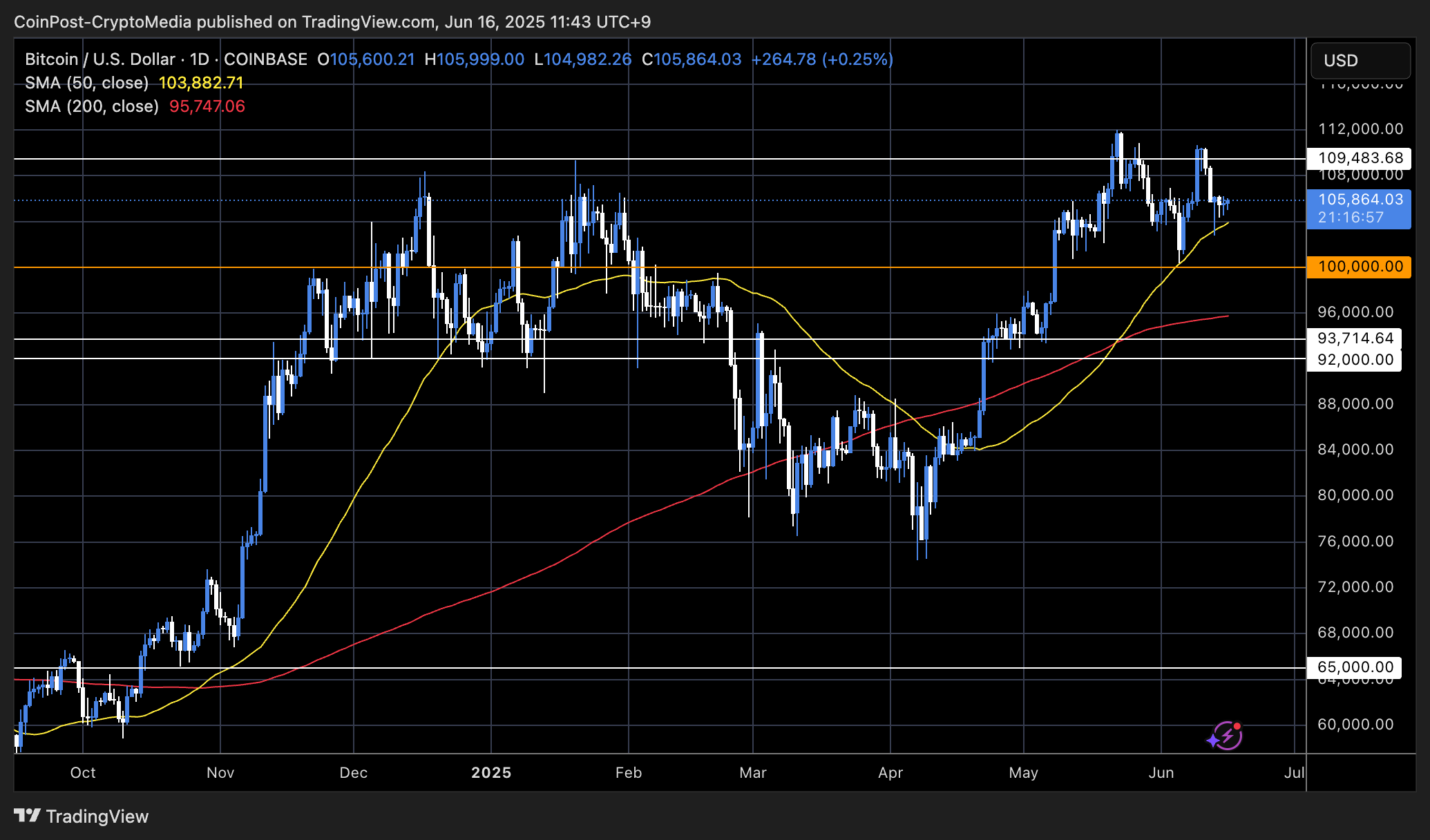This screenshot has width=1430, height=840.
Task: Click the open value O105,600.21
Action: tap(366, 59)
